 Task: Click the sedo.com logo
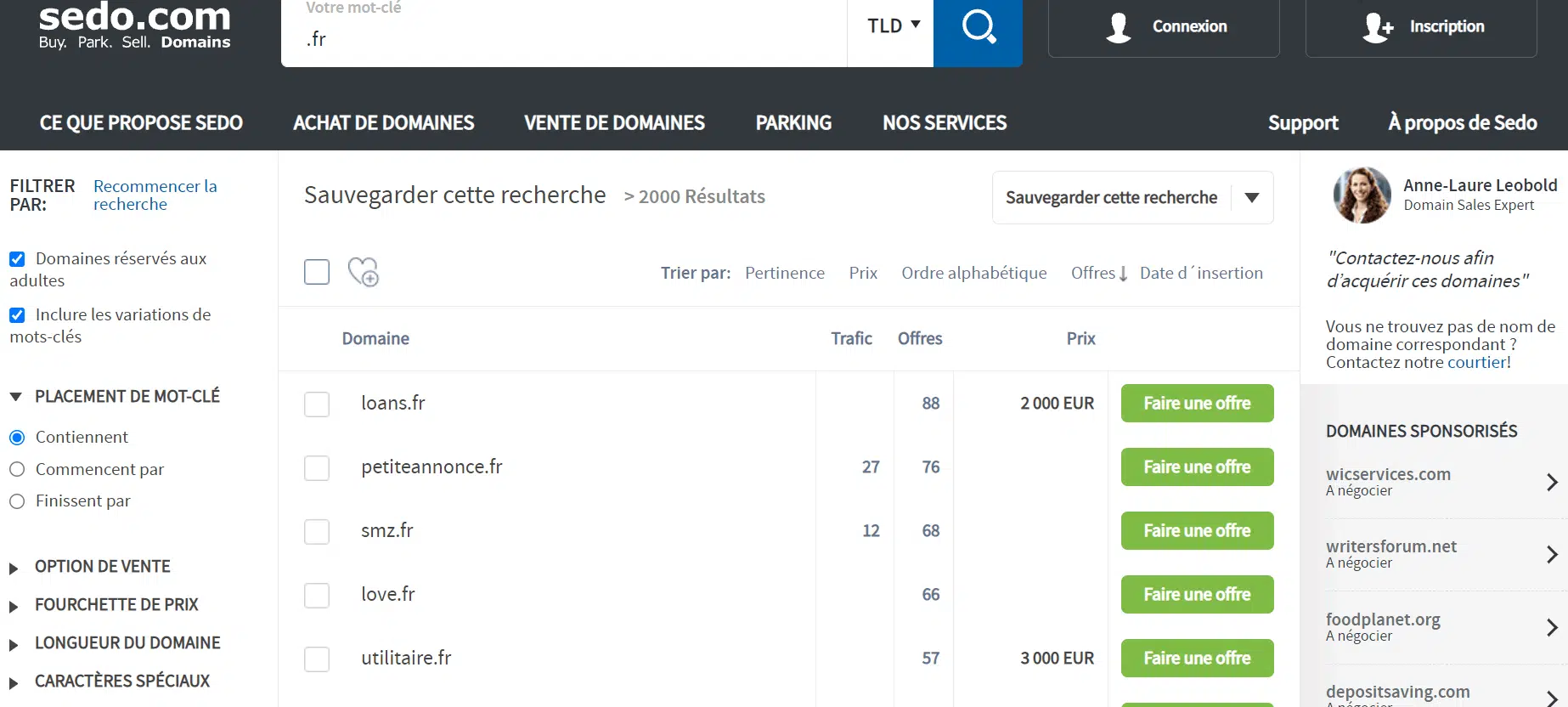point(134,25)
